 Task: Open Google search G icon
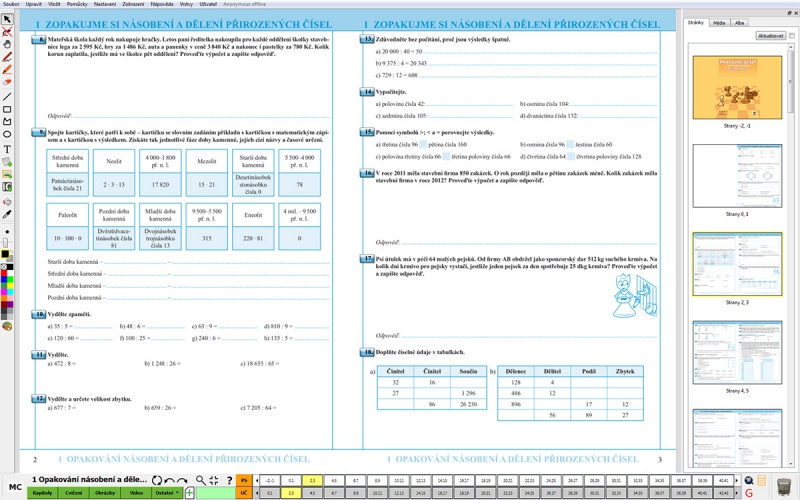click(x=748, y=493)
